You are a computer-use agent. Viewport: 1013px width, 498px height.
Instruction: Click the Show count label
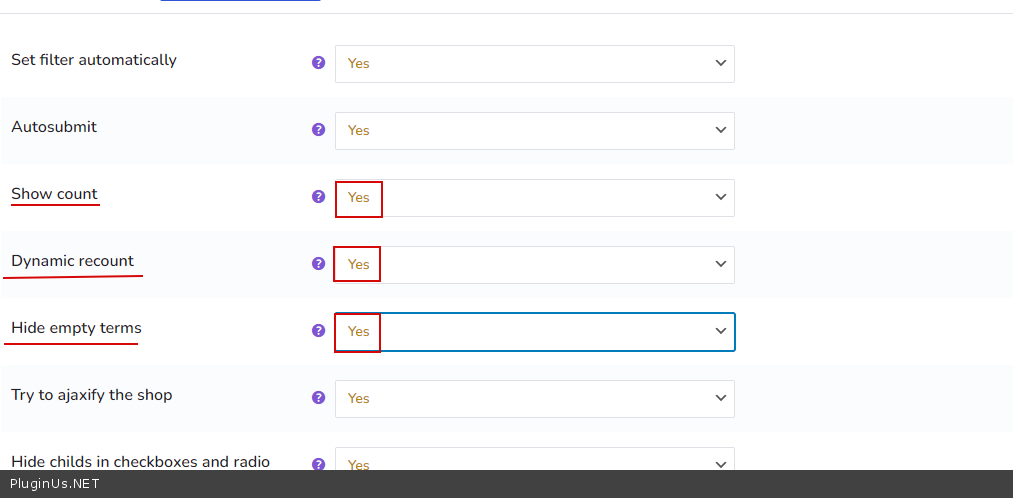(x=55, y=194)
